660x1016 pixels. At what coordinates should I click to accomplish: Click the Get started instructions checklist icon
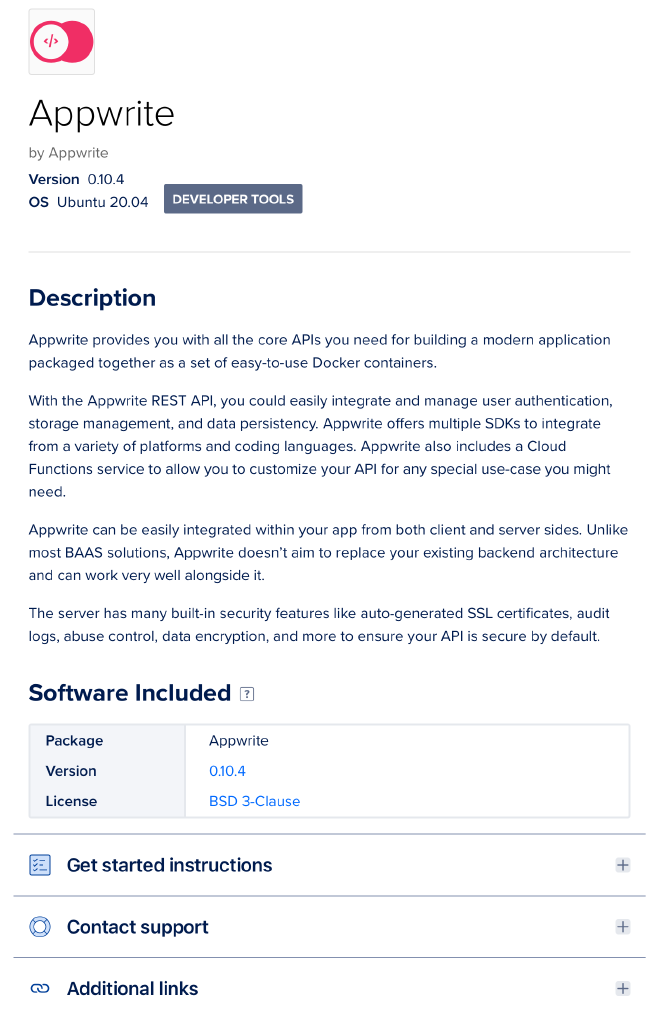(39, 864)
